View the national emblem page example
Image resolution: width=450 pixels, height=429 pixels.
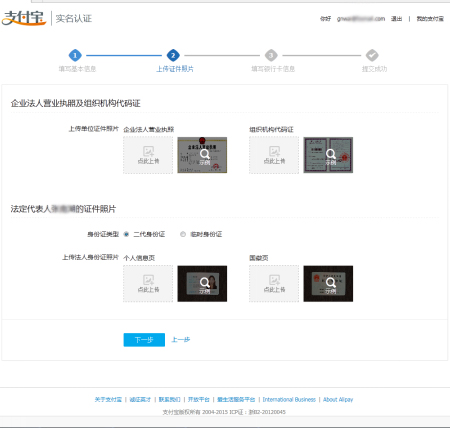click(x=328, y=284)
